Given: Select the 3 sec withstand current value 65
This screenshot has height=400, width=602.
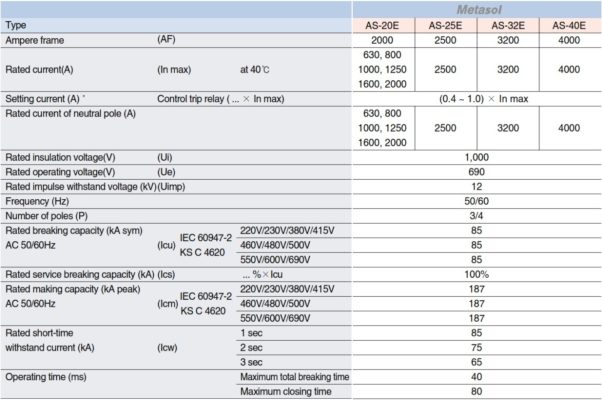Looking at the screenshot, I should 476,361.
